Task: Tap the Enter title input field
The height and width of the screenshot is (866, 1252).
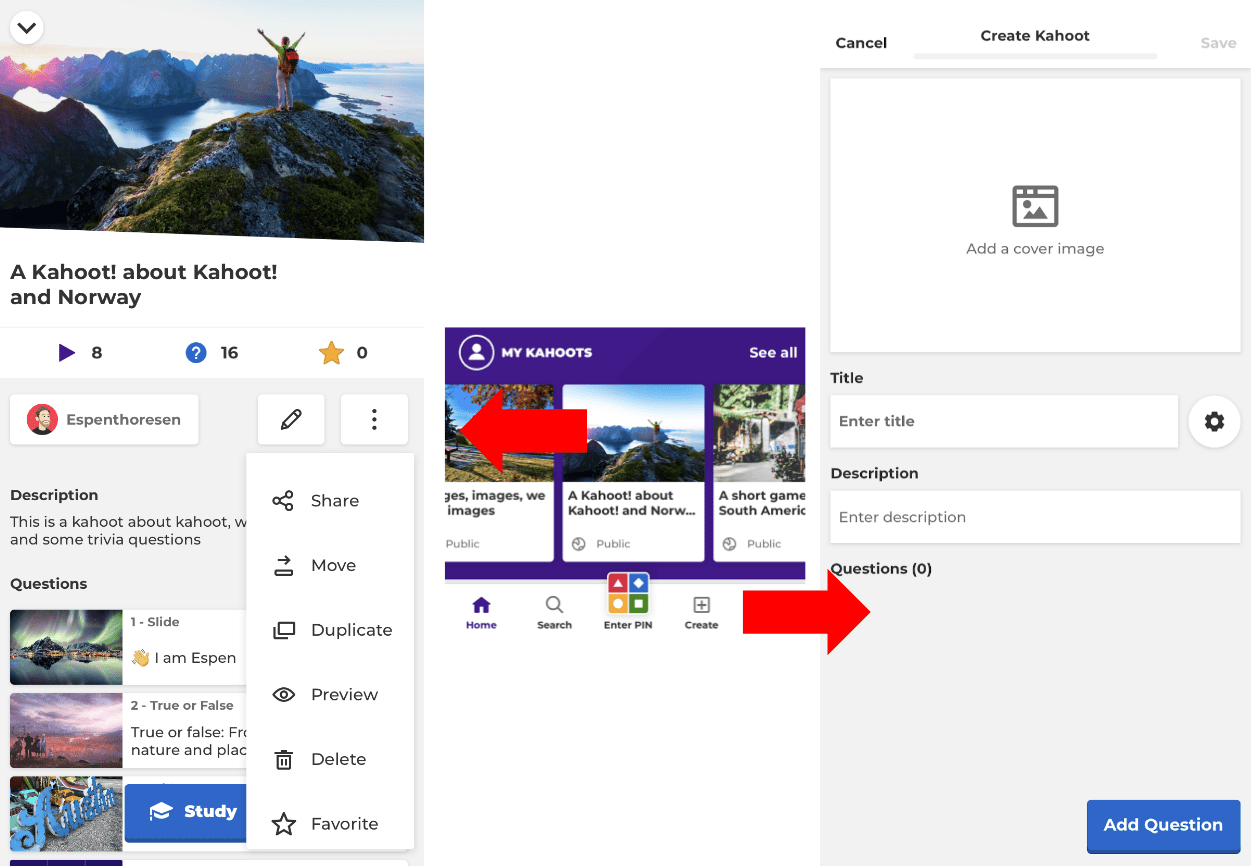Action: click(1003, 421)
